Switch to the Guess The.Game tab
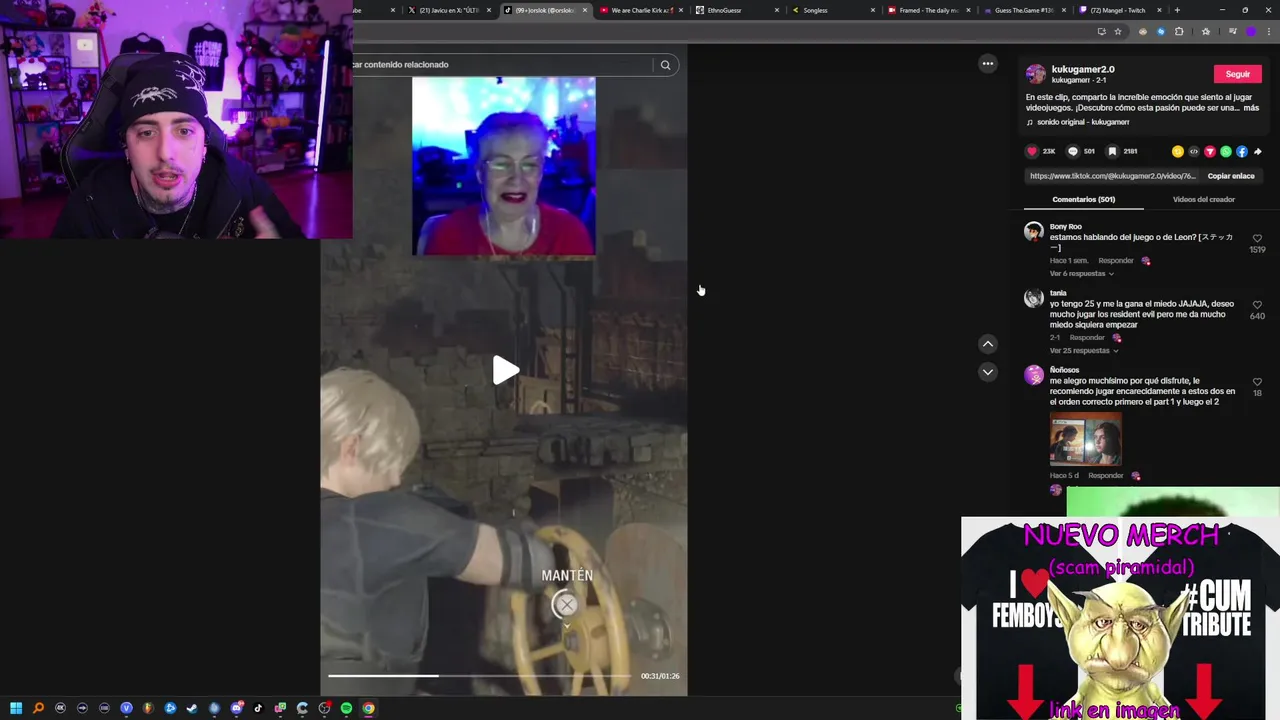This screenshot has width=1280, height=720. [x=1023, y=10]
